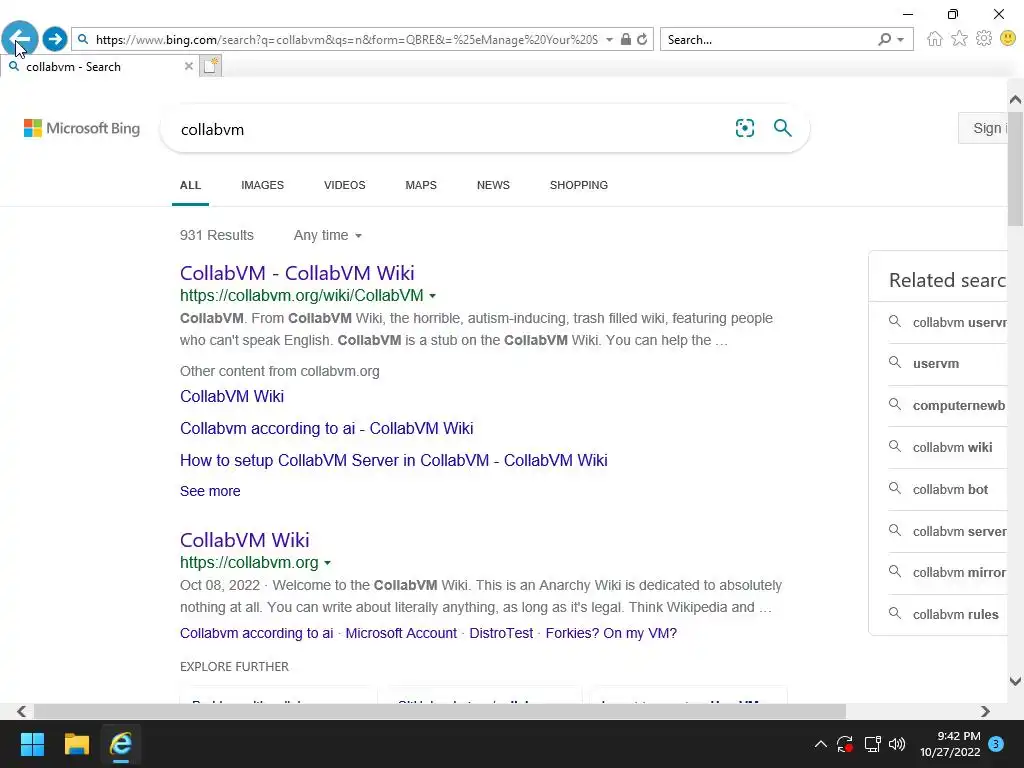Click the Microsoft Bing logo

click(82, 128)
